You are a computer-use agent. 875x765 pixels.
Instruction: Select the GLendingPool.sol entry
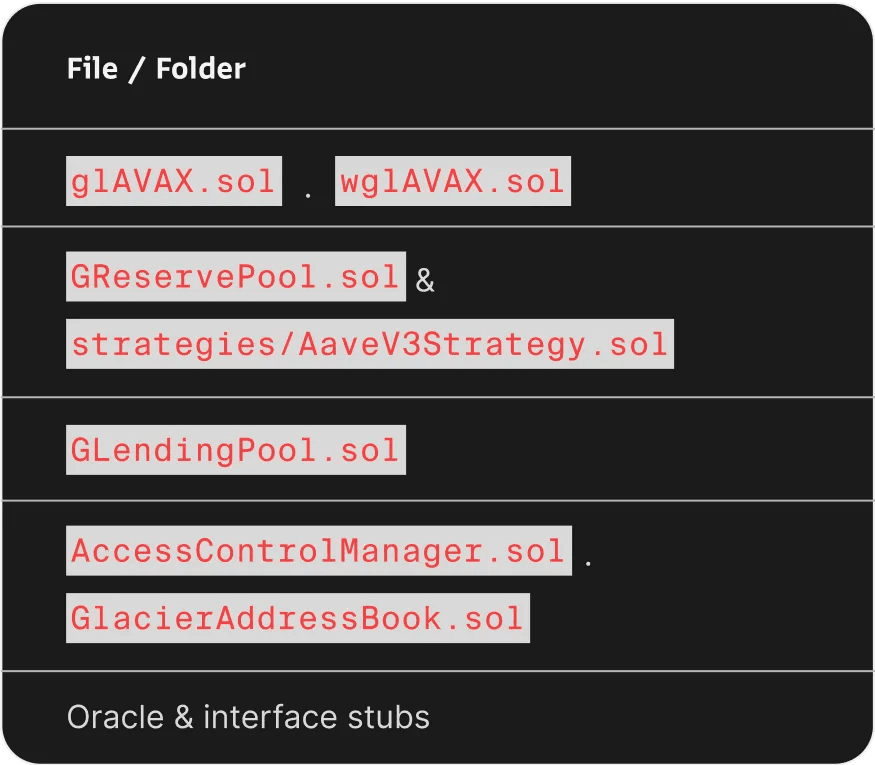(235, 450)
